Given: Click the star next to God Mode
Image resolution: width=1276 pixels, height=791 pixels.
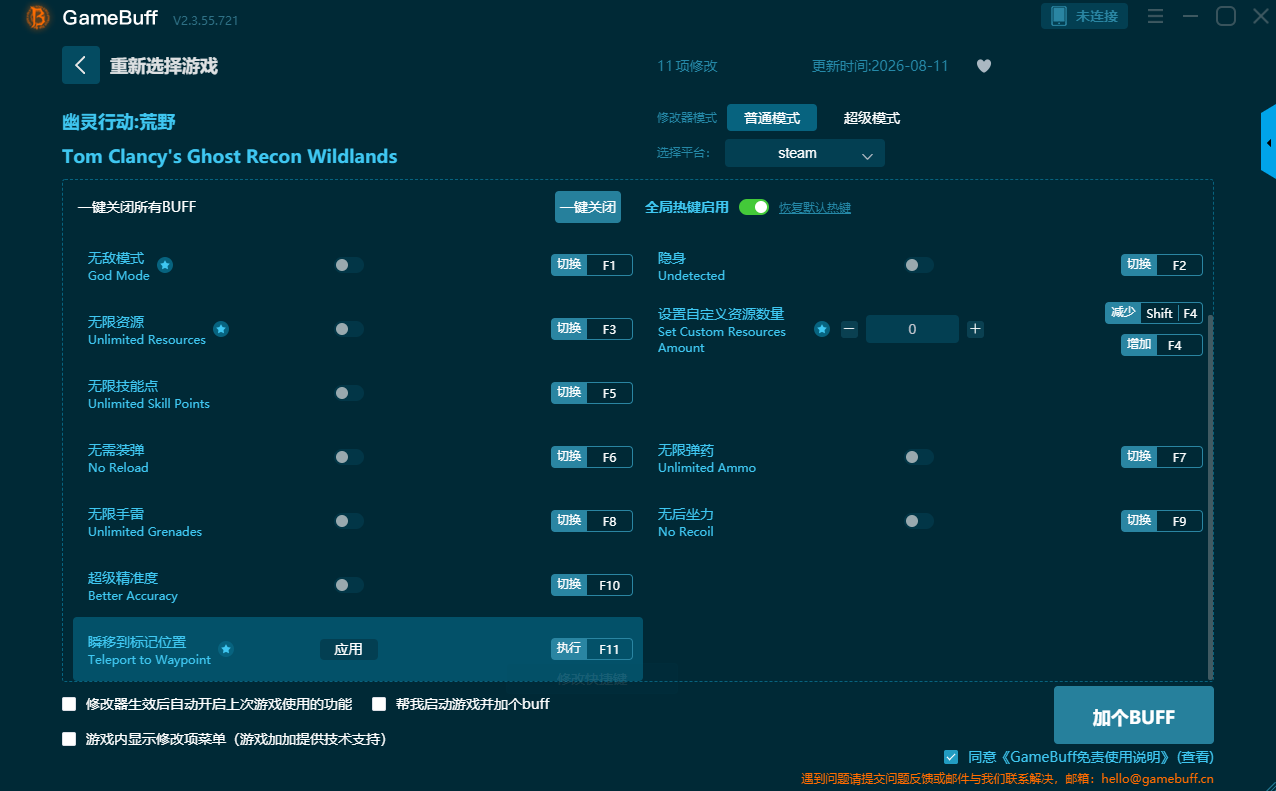Looking at the screenshot, I should click(165, 265).
